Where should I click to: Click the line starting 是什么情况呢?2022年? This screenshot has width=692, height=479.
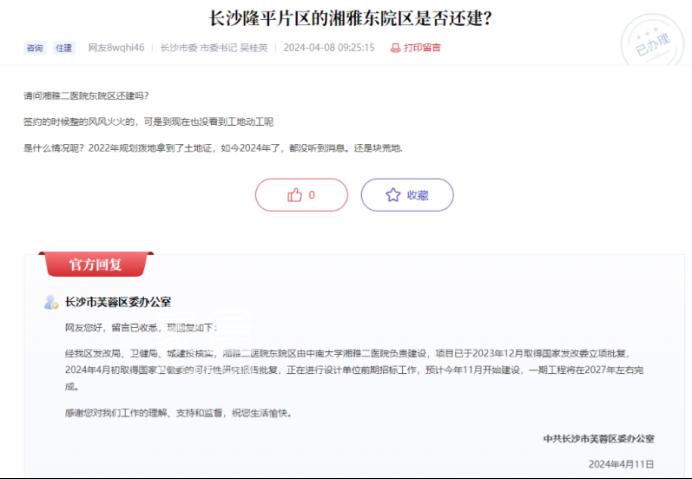point(213,148)
